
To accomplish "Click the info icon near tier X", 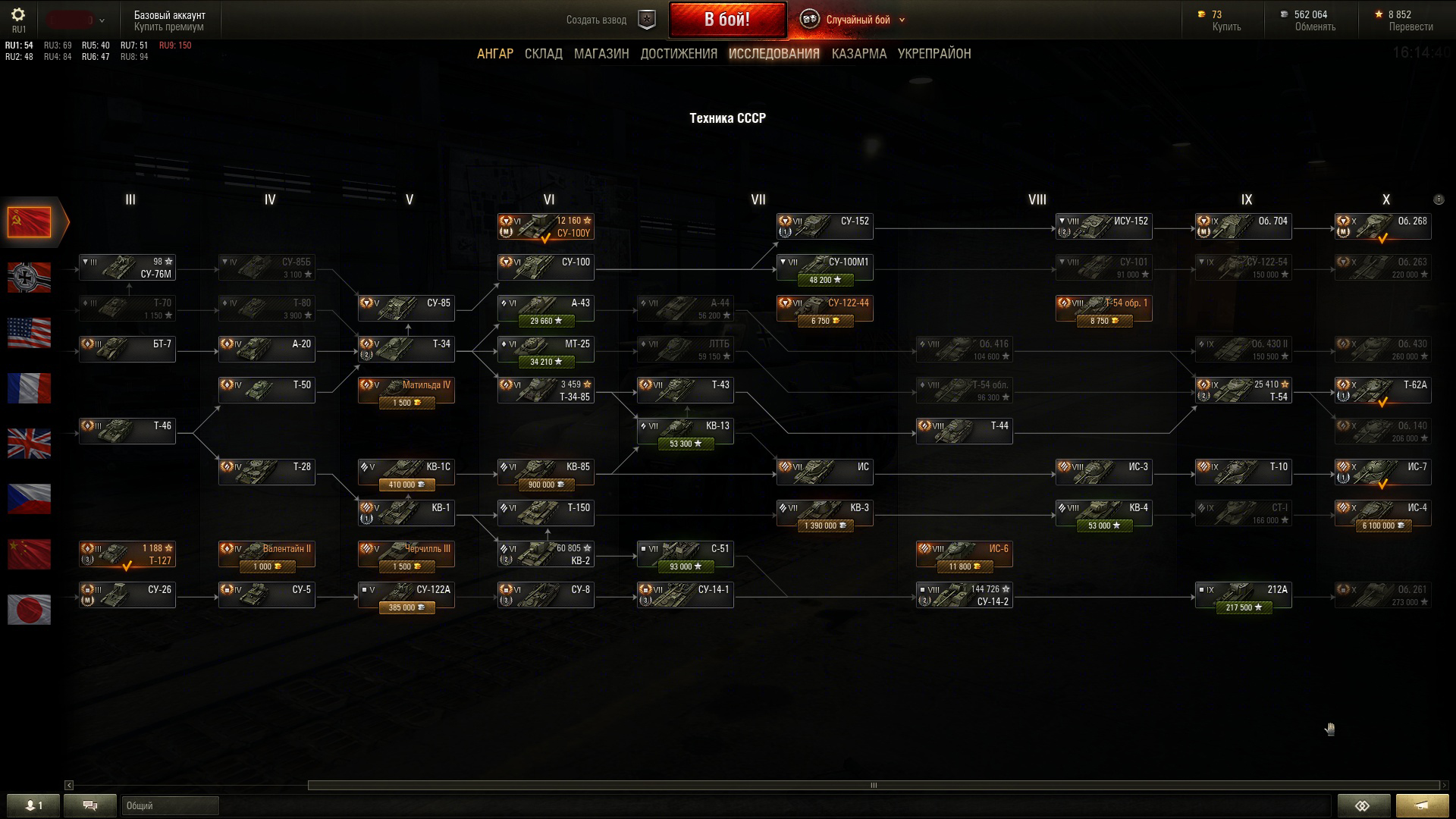I will 1439,199.
